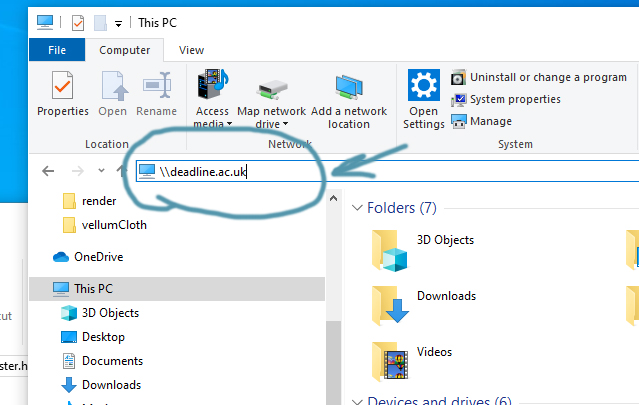The image size is (639, 405).
Task: Select the Videos folder in the main pane
Action: 412,361
